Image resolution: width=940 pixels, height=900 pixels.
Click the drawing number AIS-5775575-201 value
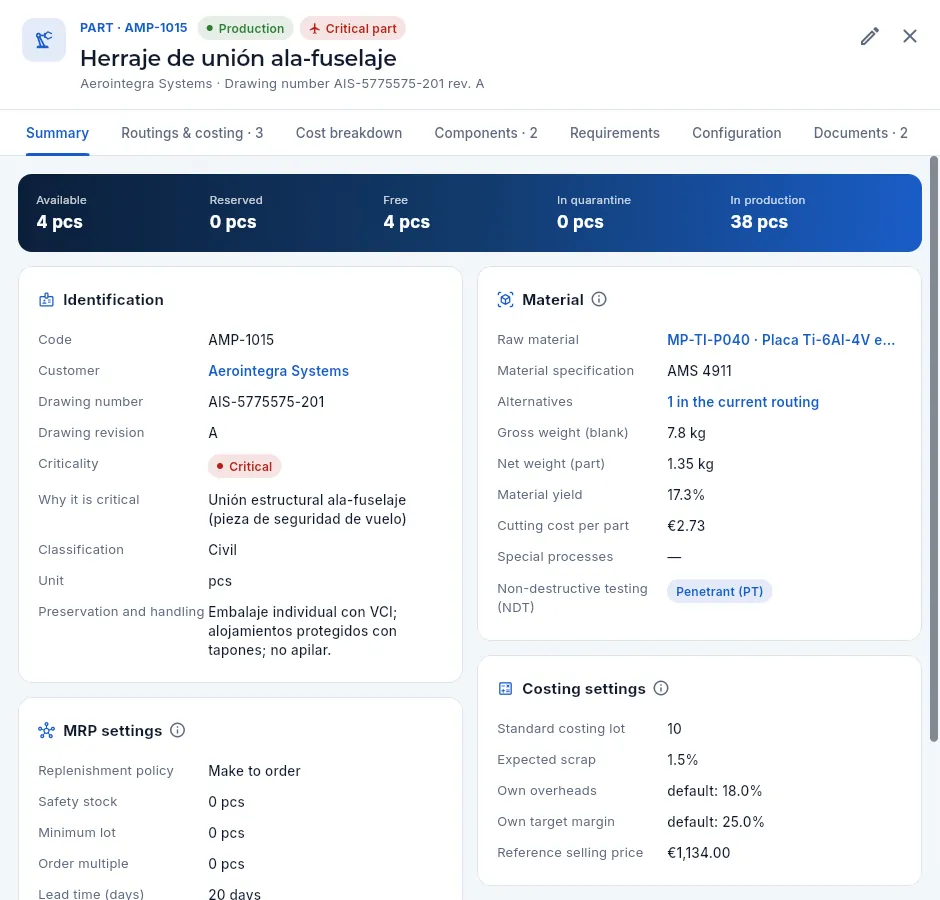coord(266,402)
